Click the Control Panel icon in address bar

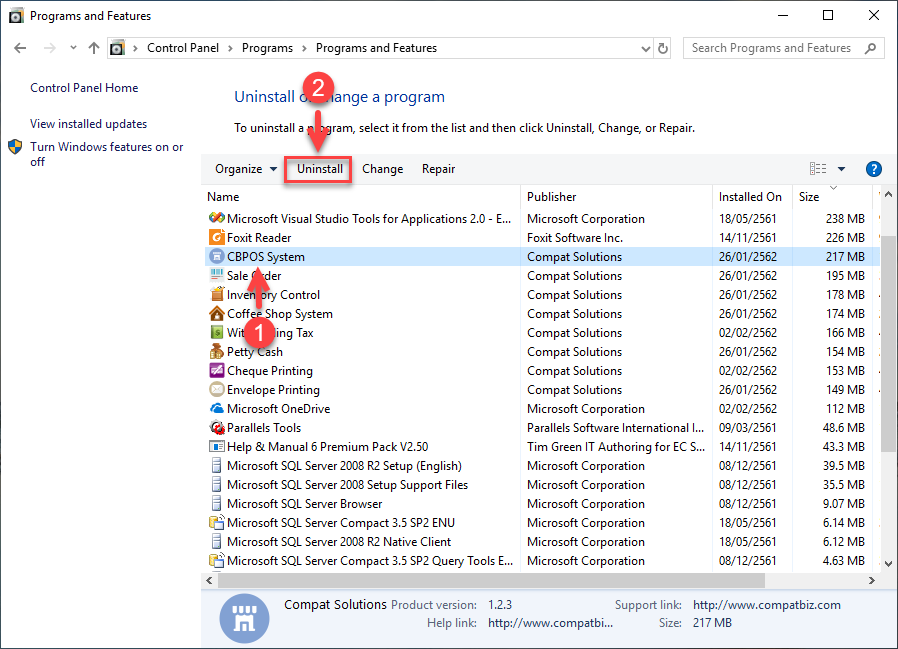[117, 48]
